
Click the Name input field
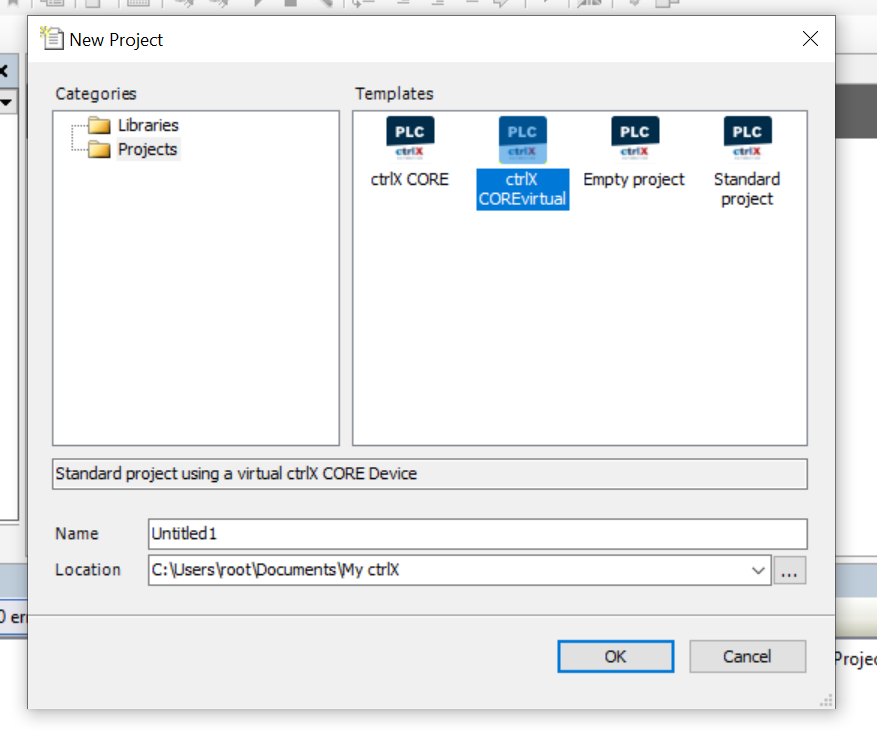tap(478, 533)
